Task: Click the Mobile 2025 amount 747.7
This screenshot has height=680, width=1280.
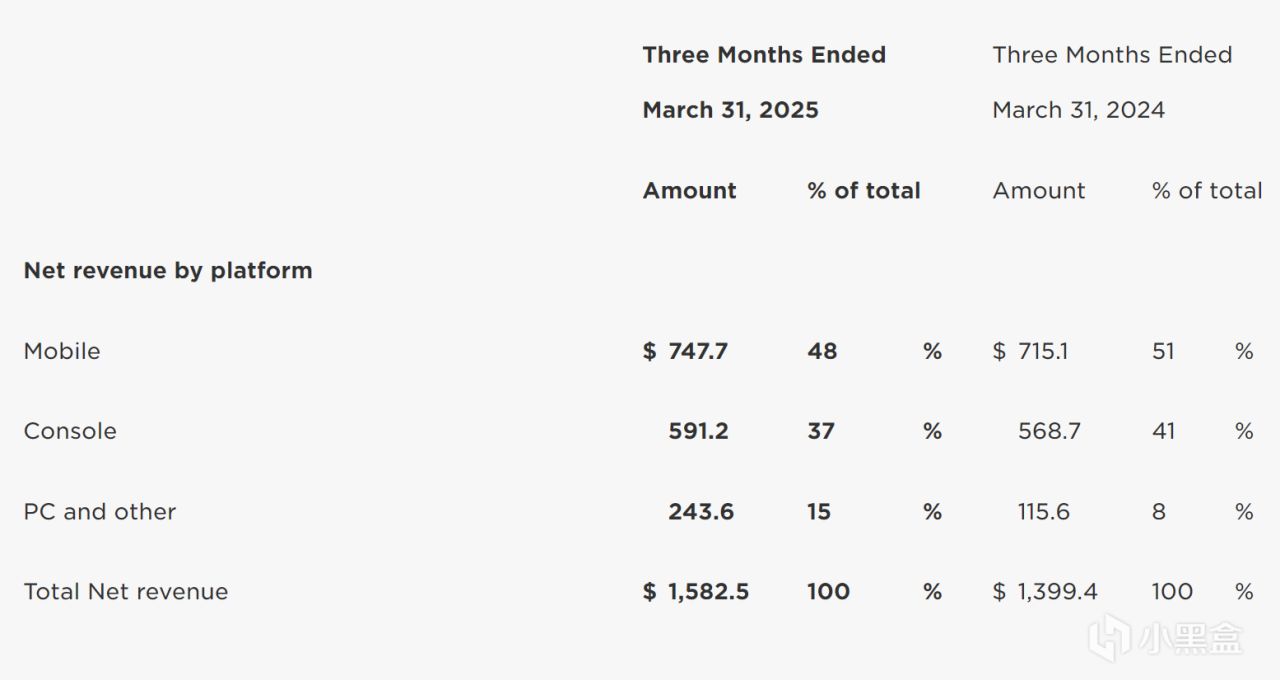Action: click(x=698, y=351)
